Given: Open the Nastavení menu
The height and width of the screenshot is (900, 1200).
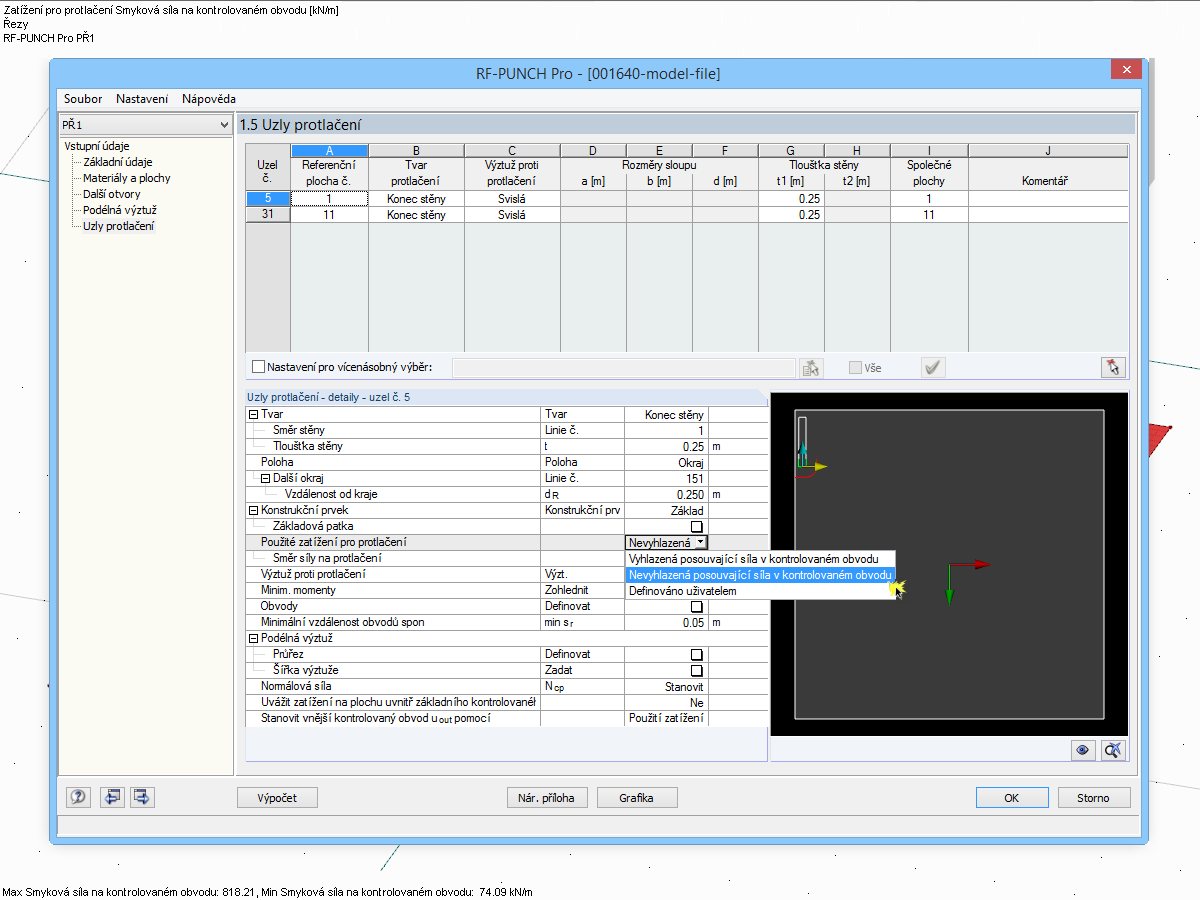Looking at the screenshot, I should pyautogui.click(x=142, y=99).
